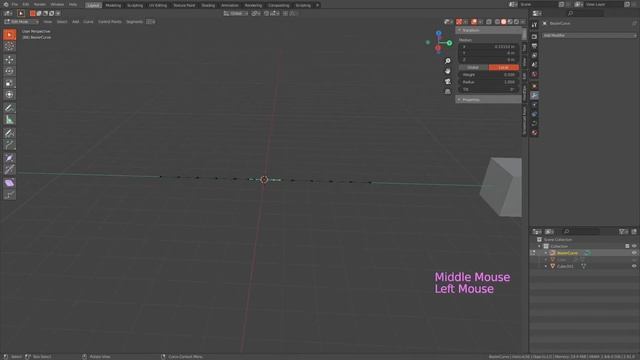Toggle Collection exclude checkbox in outliner
This screenshot has width=640, height=360.
(627, 246)
